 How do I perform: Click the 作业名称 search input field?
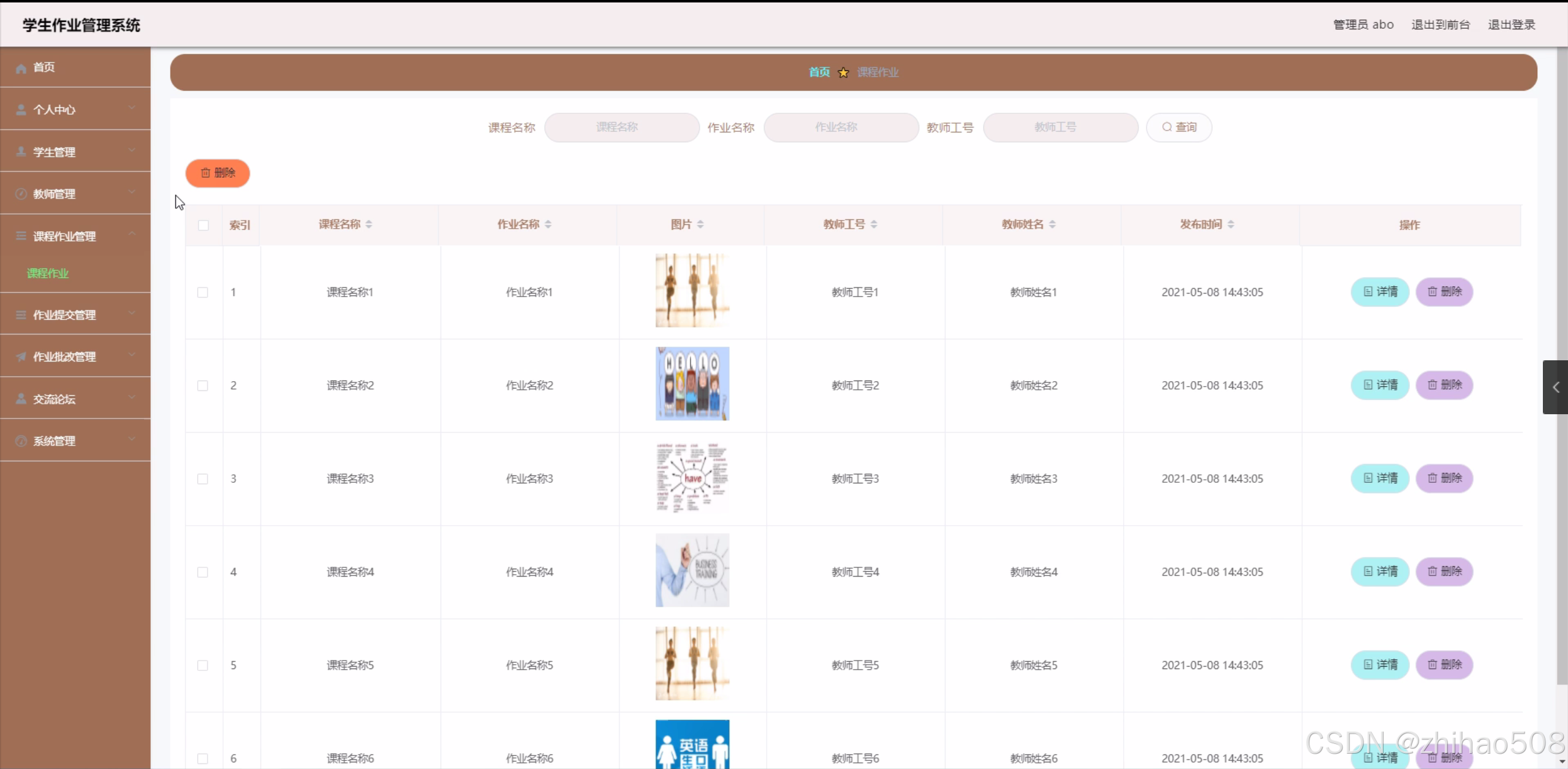coord(841,127)
